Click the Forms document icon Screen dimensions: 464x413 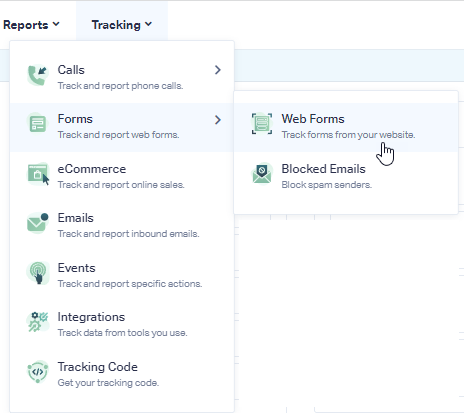(38, 123)
